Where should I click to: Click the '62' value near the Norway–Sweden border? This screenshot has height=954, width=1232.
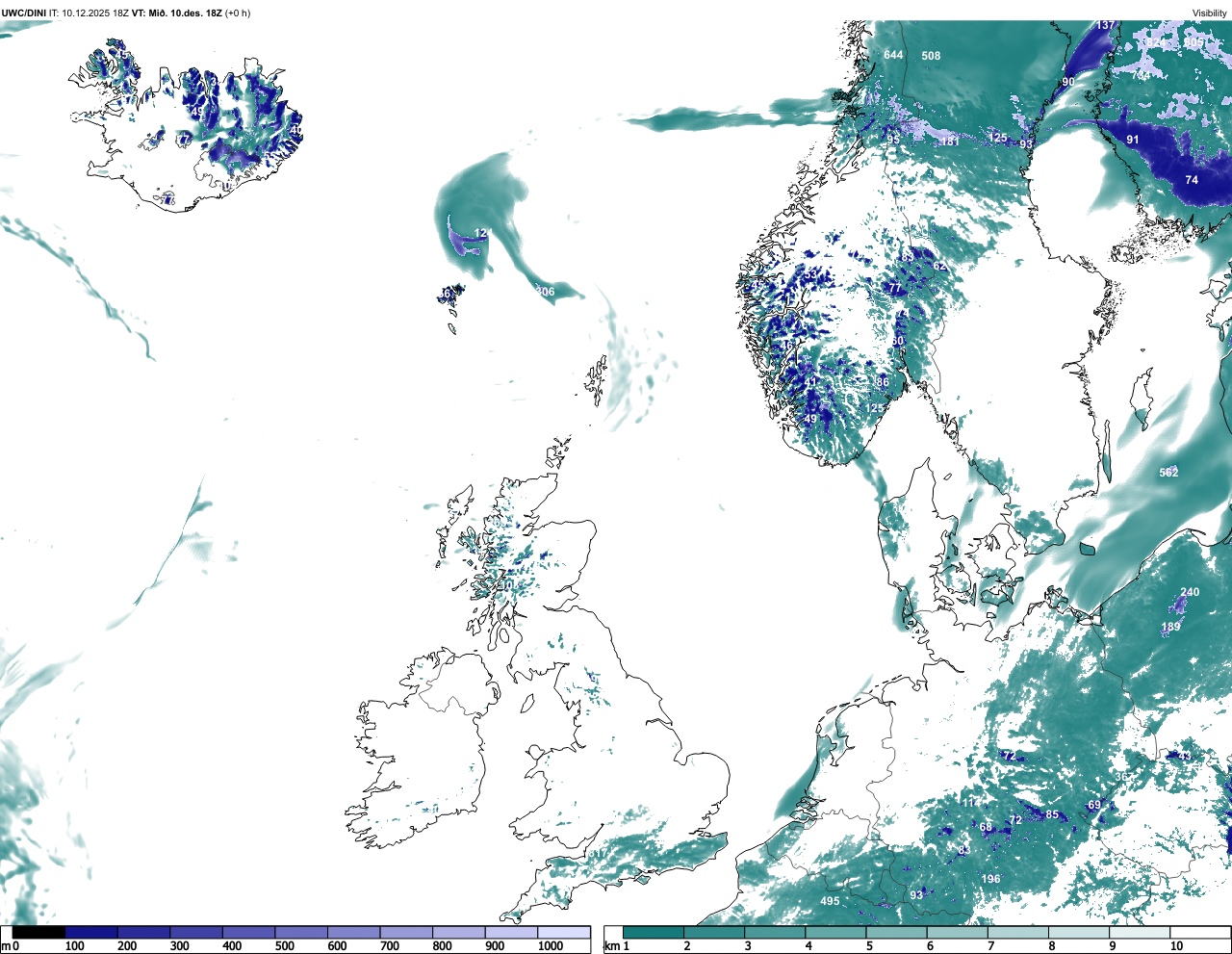pos(939,267)
